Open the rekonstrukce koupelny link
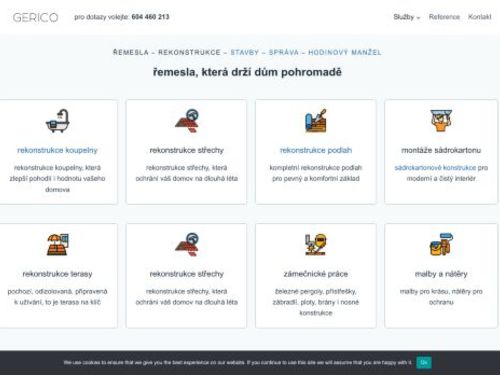The height and width of the screenshot is (375, 500). pos(57,150)
